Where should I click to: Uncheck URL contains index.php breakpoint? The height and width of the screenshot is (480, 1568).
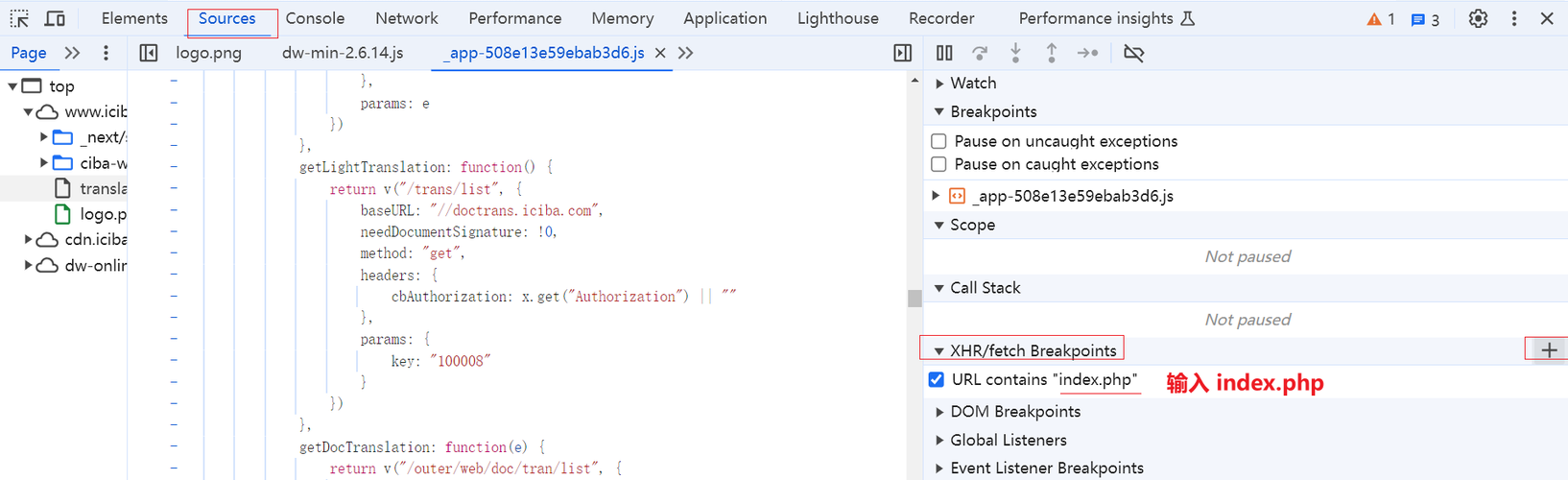click(937, 379)
